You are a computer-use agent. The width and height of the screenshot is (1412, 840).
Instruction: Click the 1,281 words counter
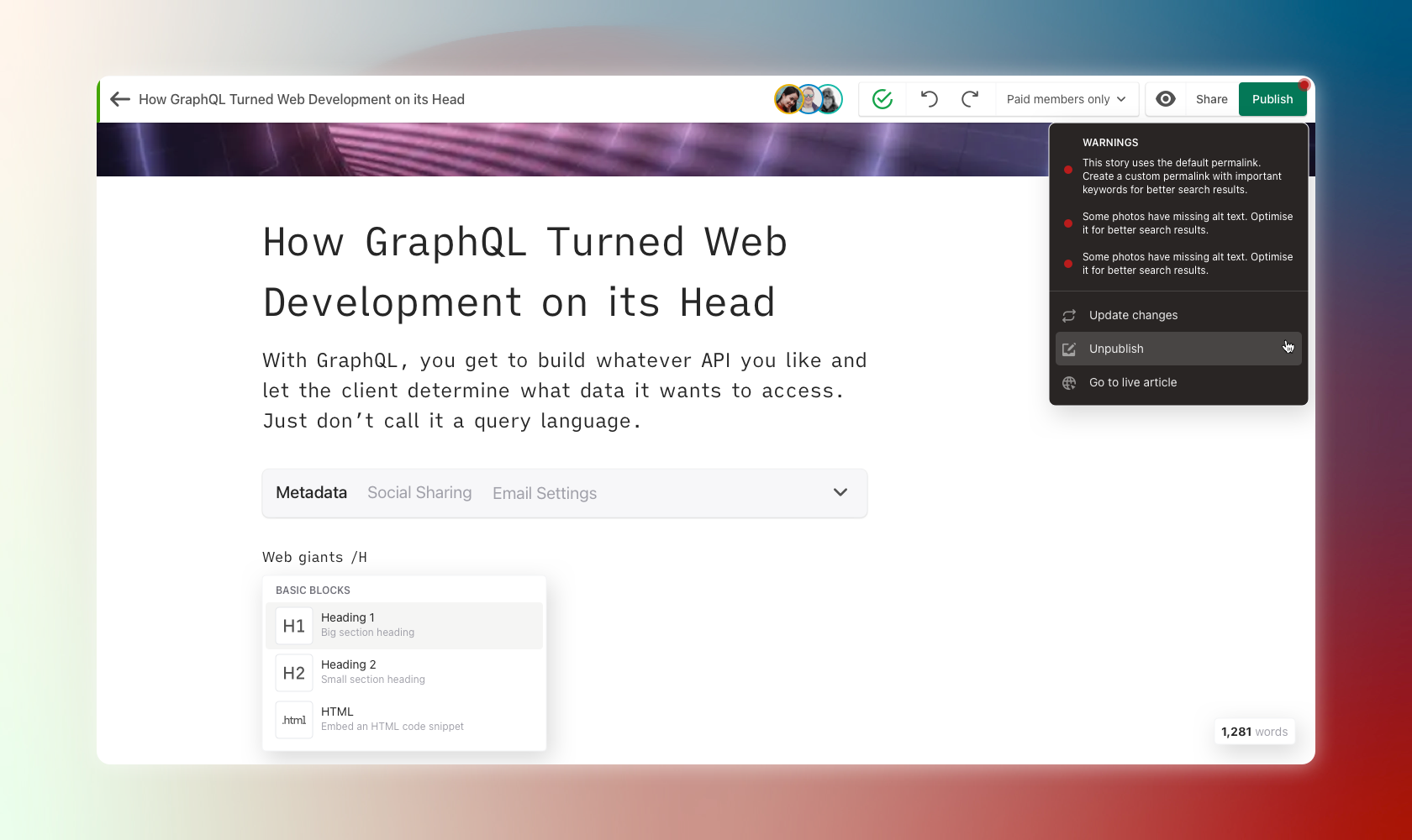point(1254,732)
